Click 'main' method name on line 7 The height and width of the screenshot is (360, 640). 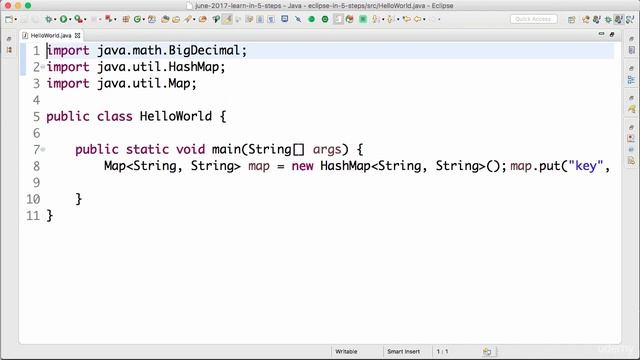coord(227,149)
